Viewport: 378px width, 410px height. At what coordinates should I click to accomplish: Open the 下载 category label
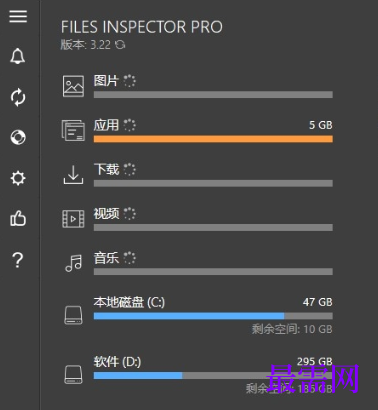[106, 169]
